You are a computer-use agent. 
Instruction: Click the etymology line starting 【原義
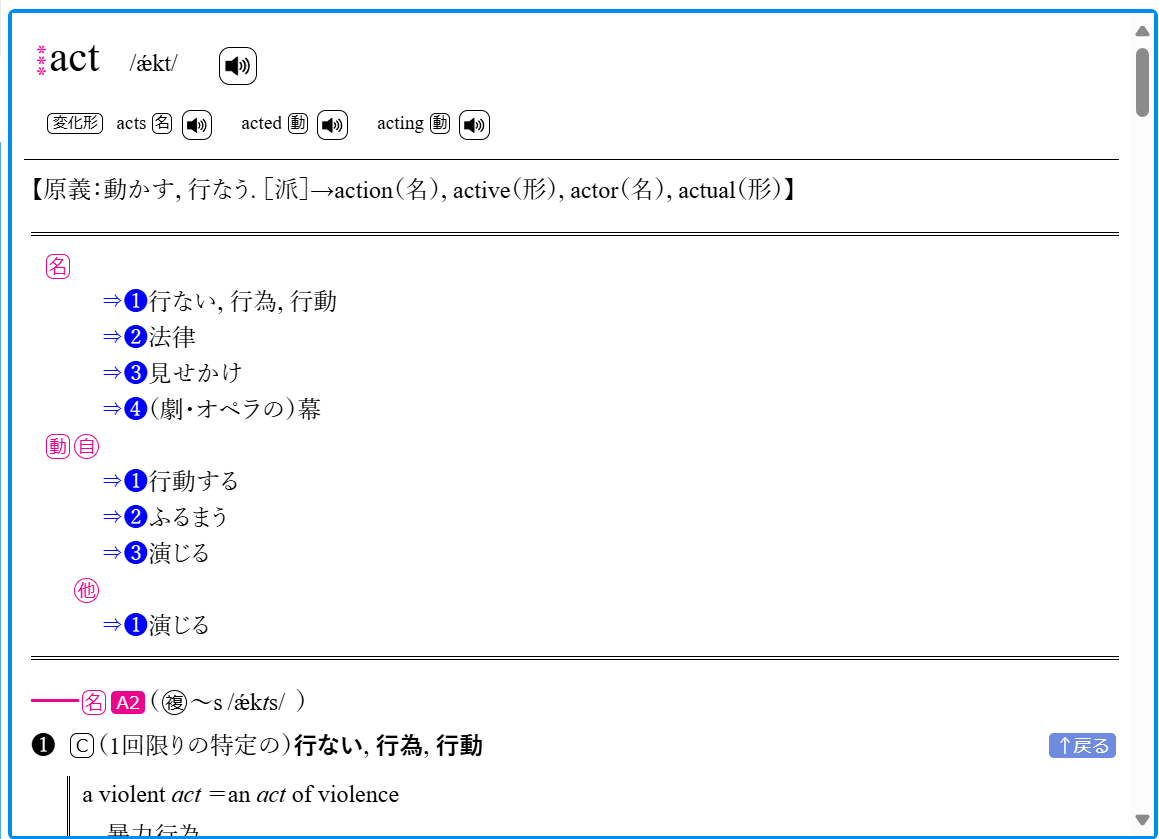[412, 190]
